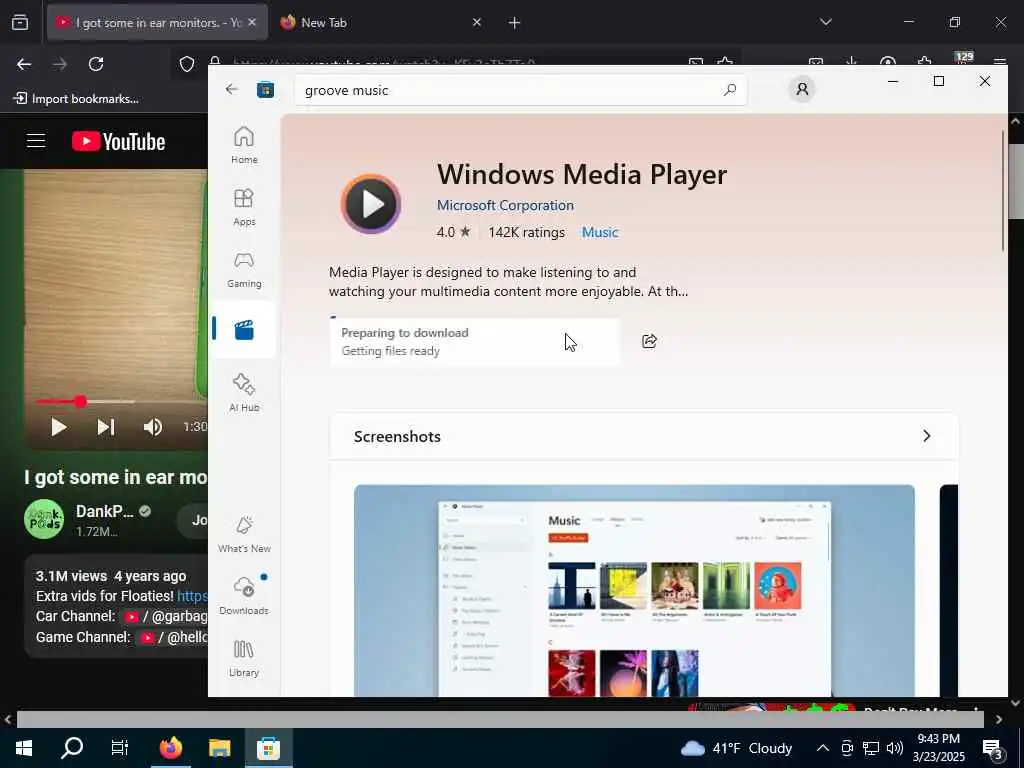Go back in Microsoft Store
Image resolution: width=1024 pixels, height=768 pixels.
click(x=232, y=89)
